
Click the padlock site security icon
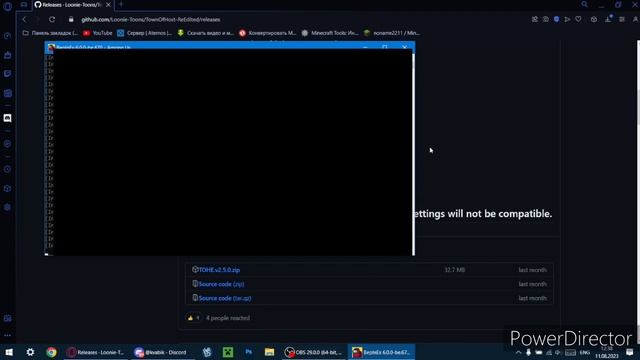[x=71, y=19]
